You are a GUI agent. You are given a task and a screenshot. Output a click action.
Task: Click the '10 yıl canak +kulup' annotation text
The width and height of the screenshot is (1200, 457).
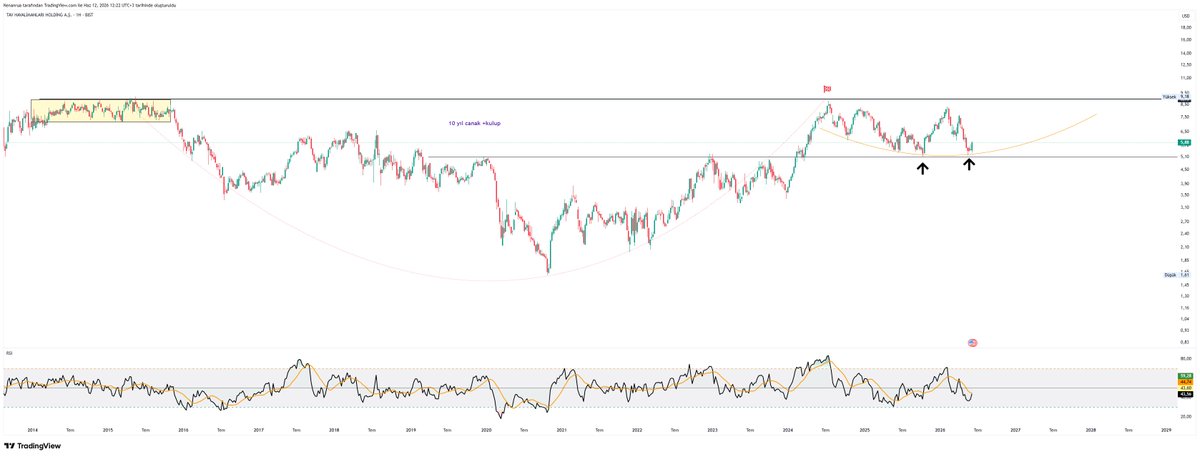[475, 124]
